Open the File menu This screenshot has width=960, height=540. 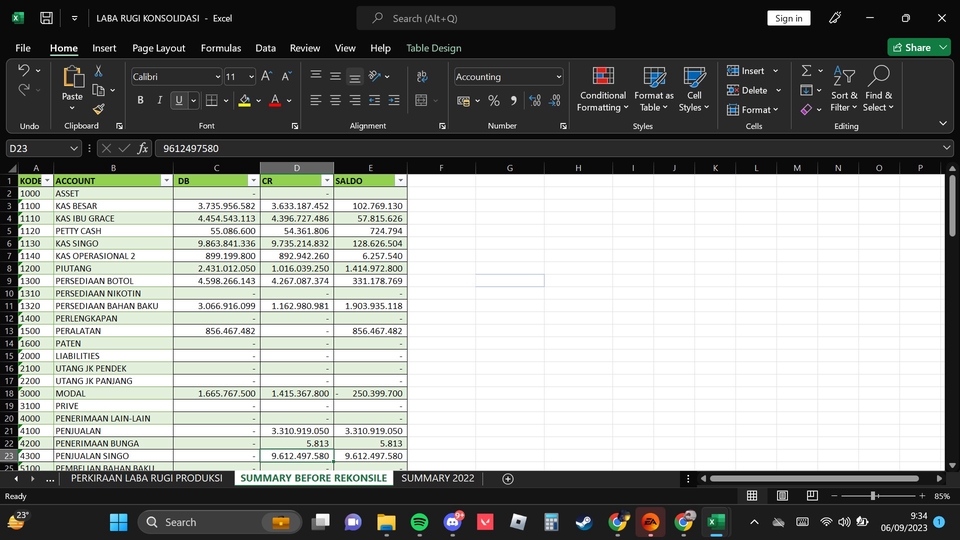tap(23, 48)
